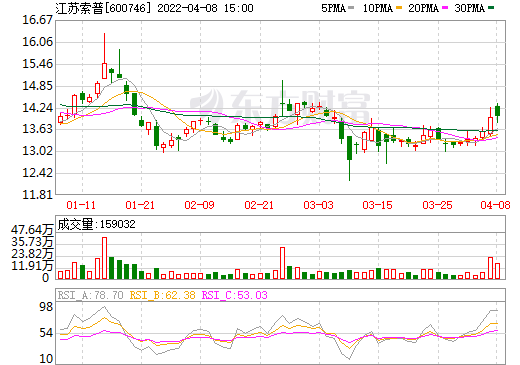Click the orange 10PMA legend color marker
The height and width of the screenshot is (365, 520).
pos(399,8)
